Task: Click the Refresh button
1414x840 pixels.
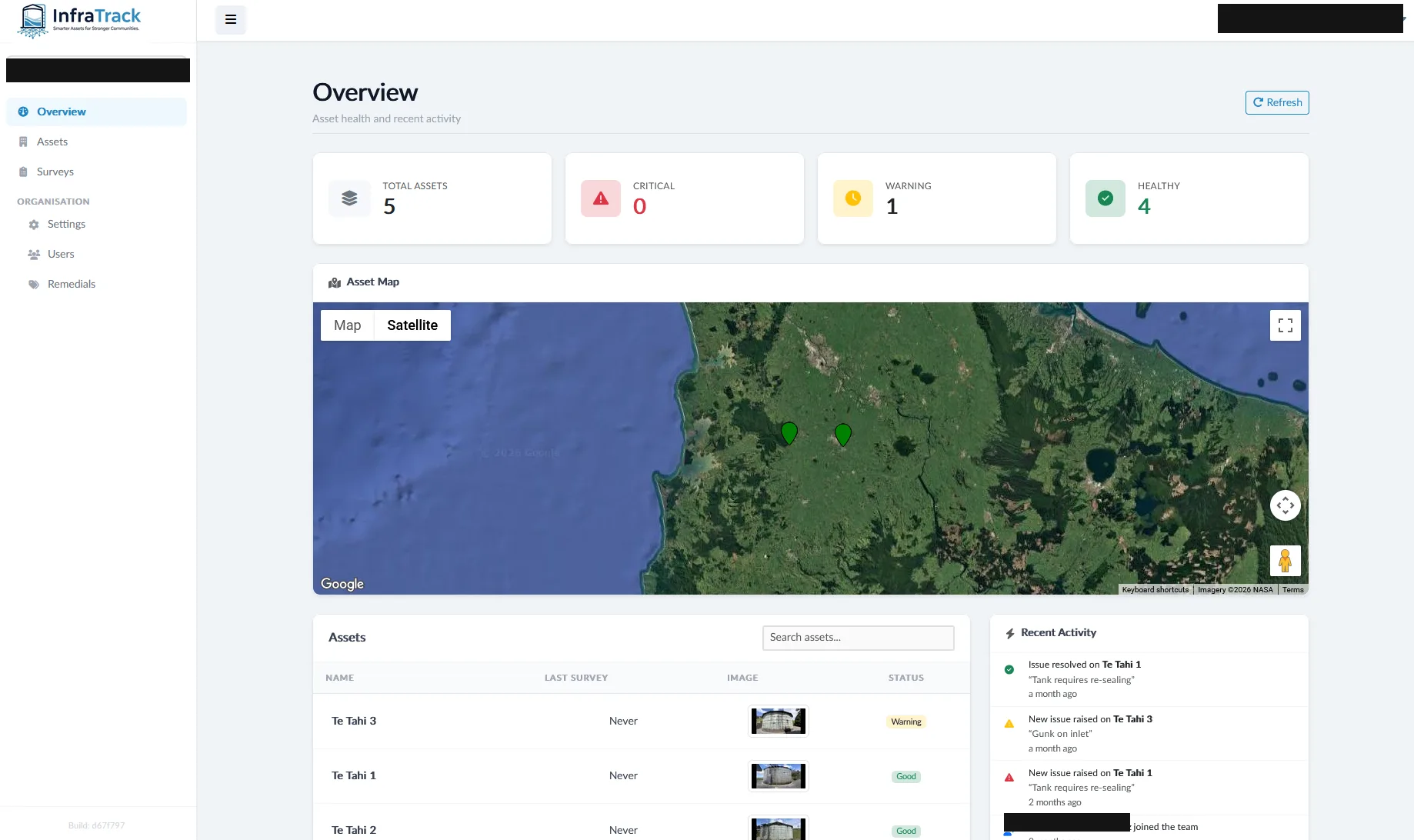Action: (x=1277, y=102)
